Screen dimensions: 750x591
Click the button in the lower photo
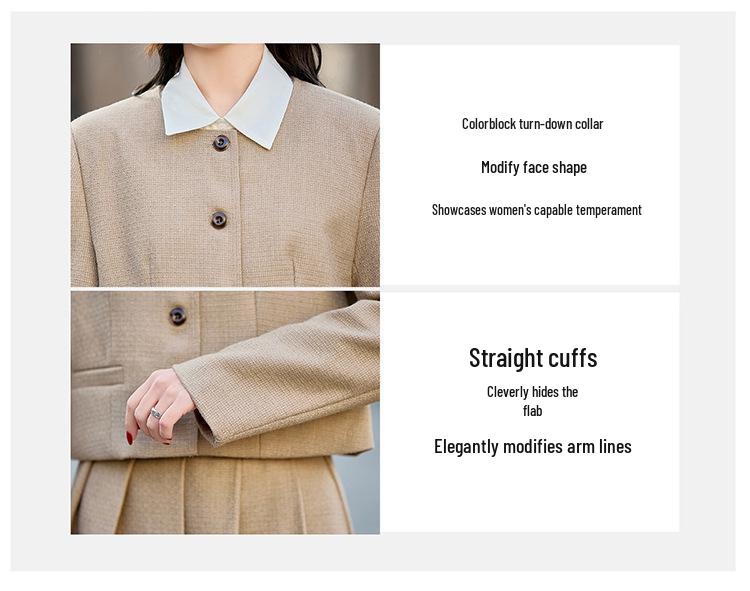(x=177, y=316)
